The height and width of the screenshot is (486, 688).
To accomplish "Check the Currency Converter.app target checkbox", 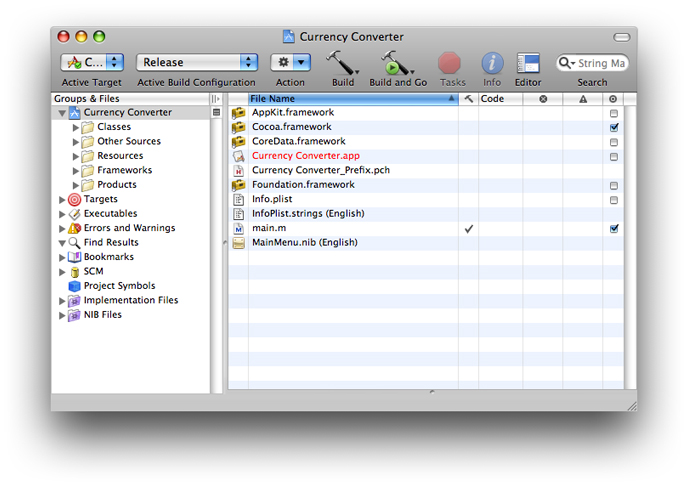I will 614,157.
